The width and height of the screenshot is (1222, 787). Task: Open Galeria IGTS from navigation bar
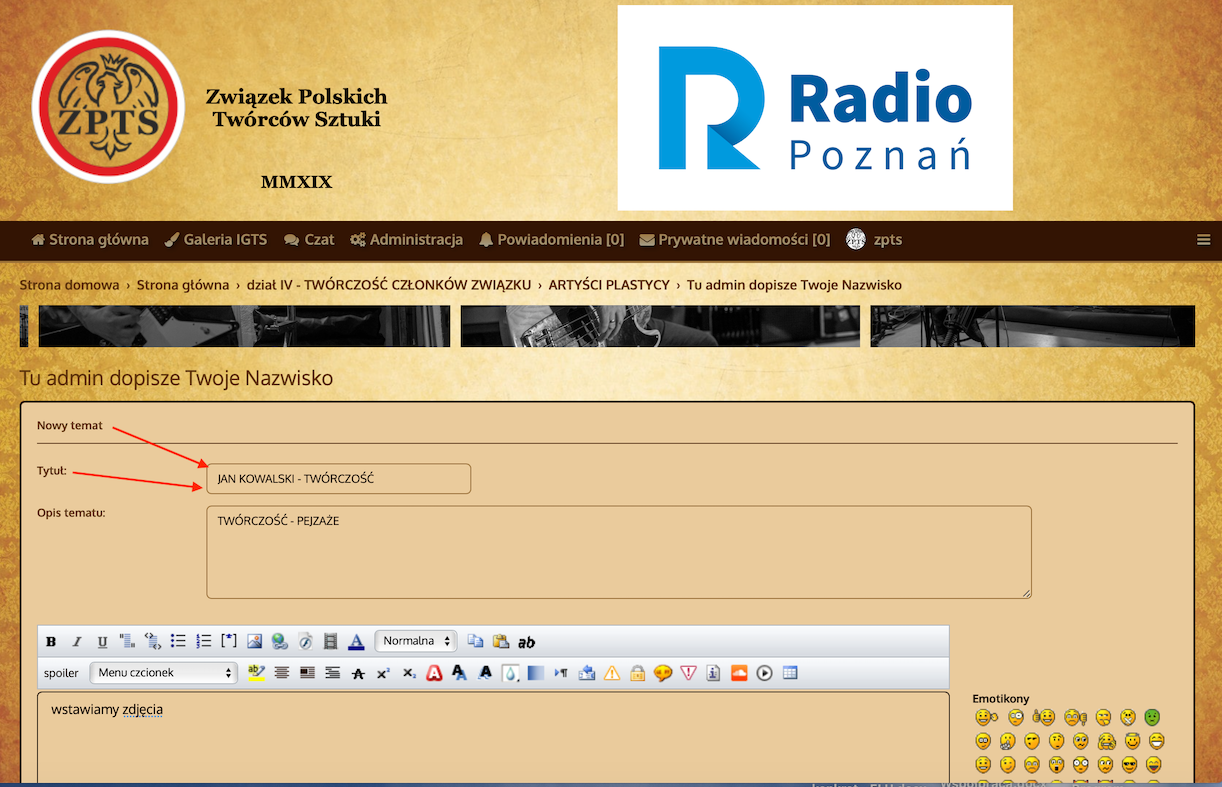[x=216, y=240]
